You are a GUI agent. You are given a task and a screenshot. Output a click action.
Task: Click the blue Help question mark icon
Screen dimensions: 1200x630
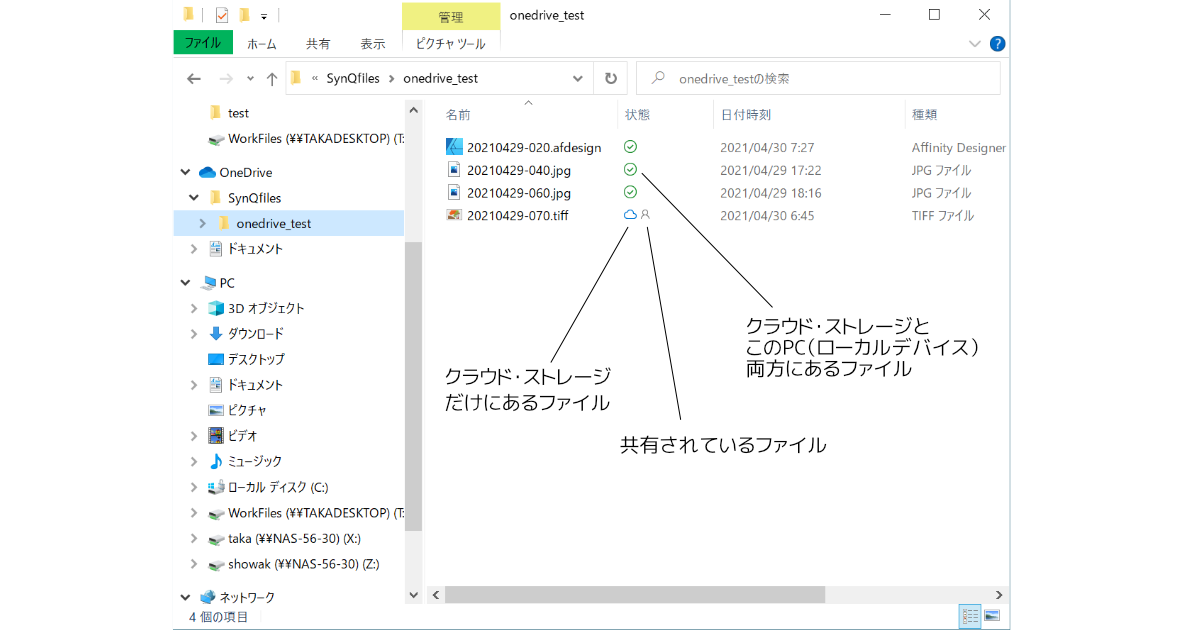[x=997, y=44]
